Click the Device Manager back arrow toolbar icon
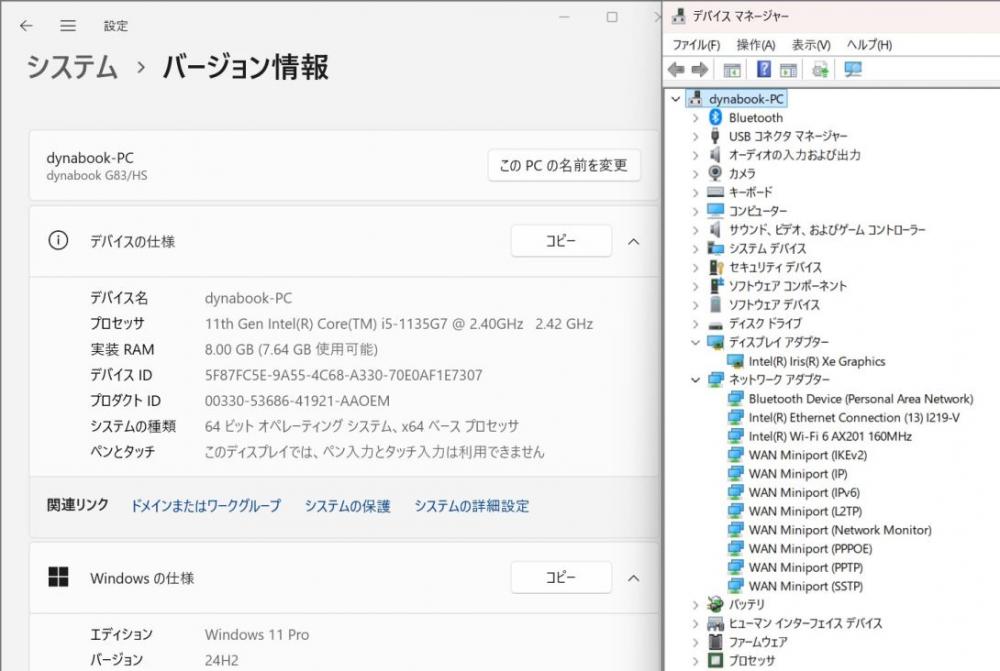Screen dimensions: 1000x671 coord(677,70)
